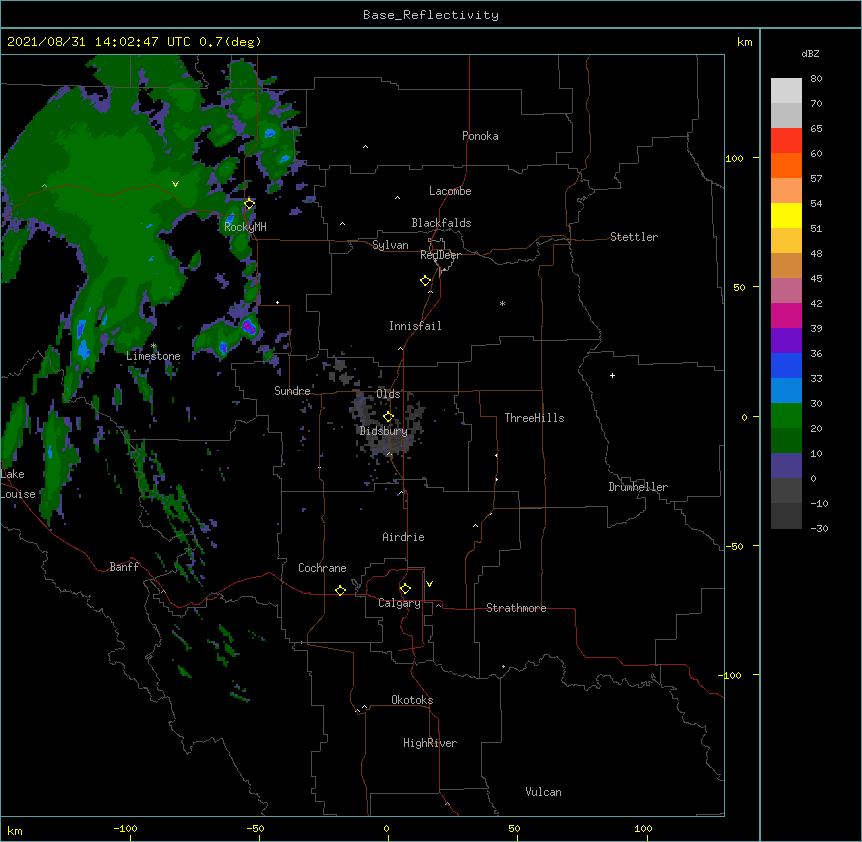Click the white asterisk marker east of Innisfail
The width and height of the screenshot is (862, 842).
coord(502,303)
